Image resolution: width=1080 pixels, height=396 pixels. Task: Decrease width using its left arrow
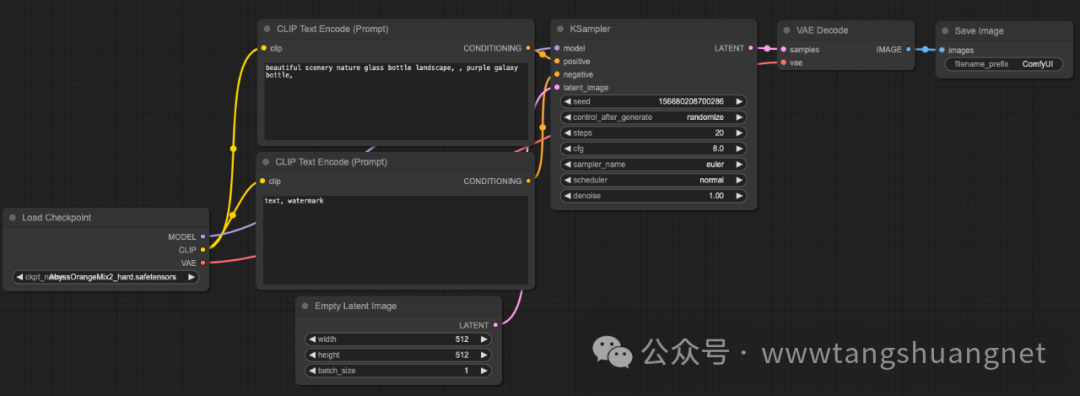pyautogui.click(x=312, y=340)
